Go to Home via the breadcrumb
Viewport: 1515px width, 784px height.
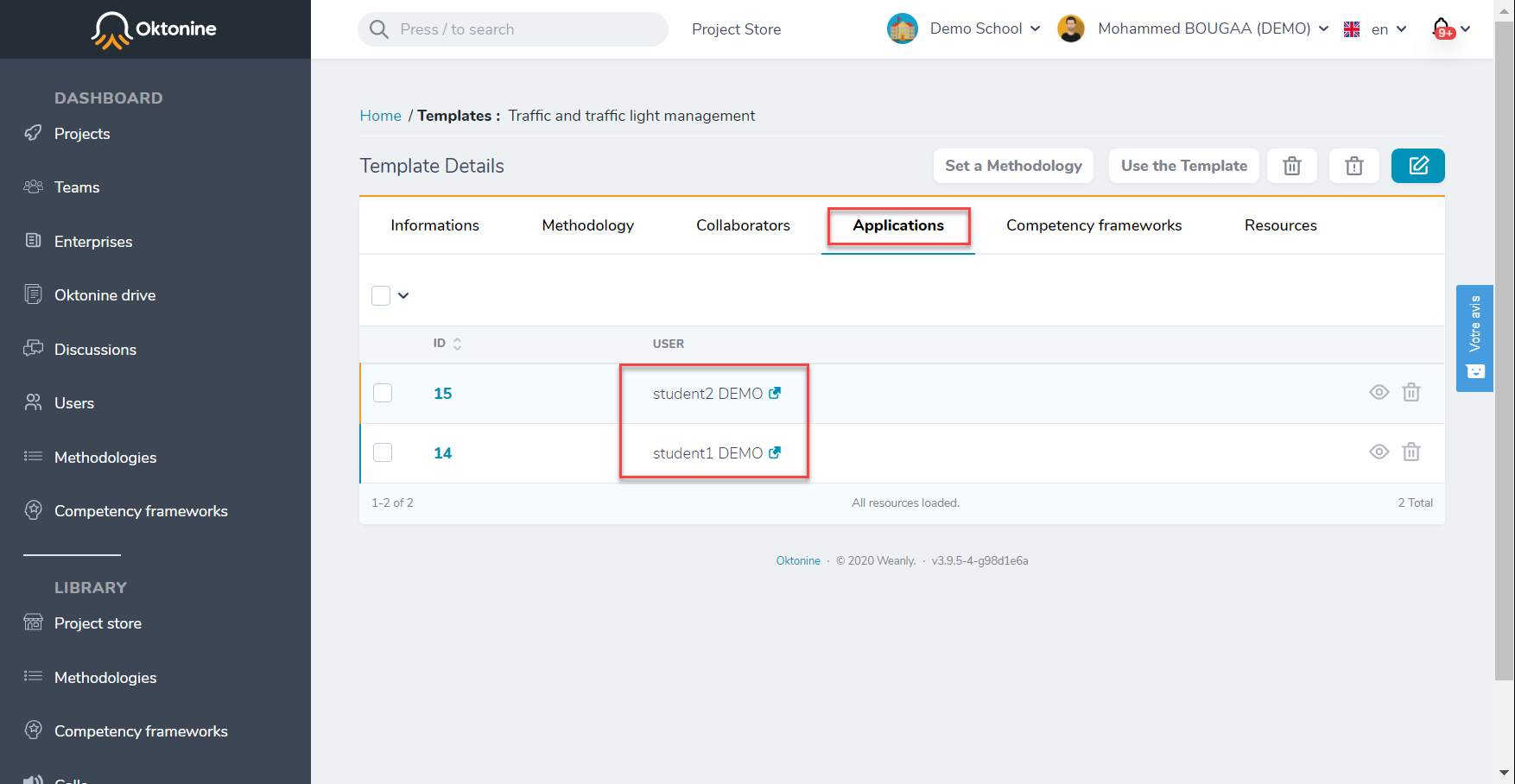click(380, 116)
